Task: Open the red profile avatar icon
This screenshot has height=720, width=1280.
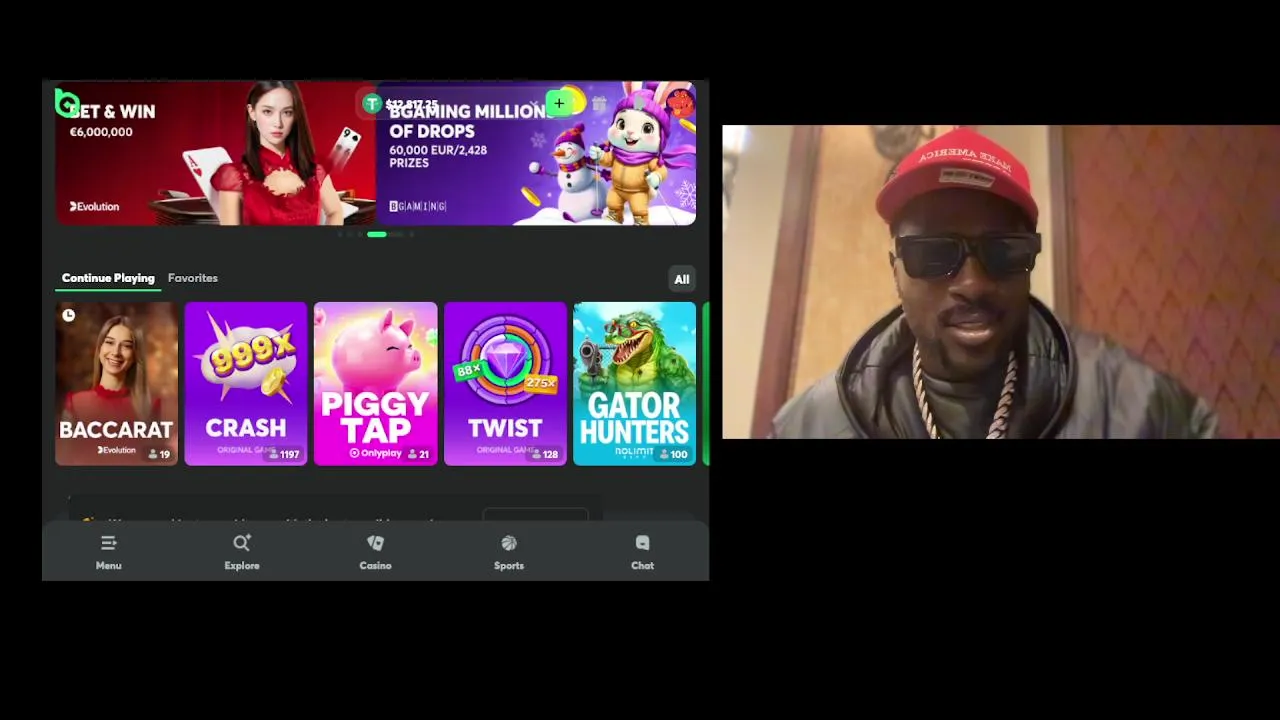Action: pos(680,102)
